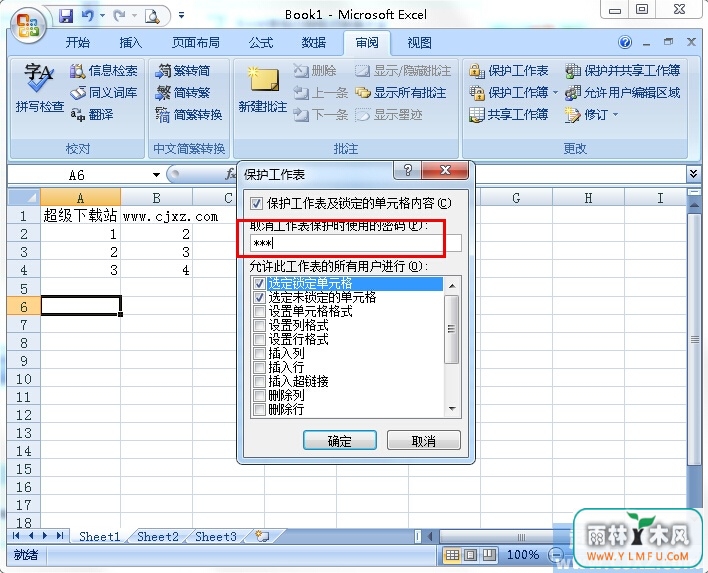Enable 删除行 permission
The width and height of the screenshot is (708, 573).
259,410
